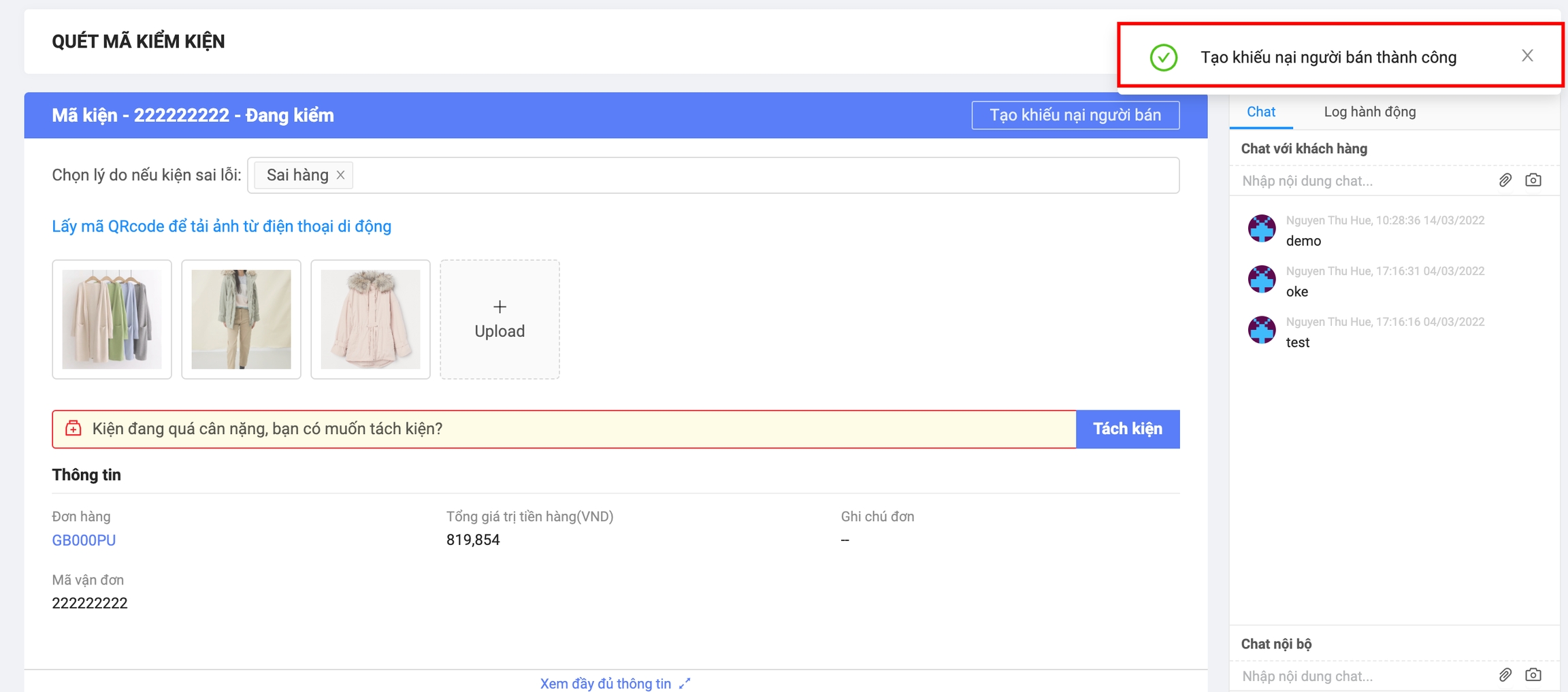Viewport: 1568px width, 692px height.
Task: Click camera icon in internal chat
Action: tap(1533, 675)
